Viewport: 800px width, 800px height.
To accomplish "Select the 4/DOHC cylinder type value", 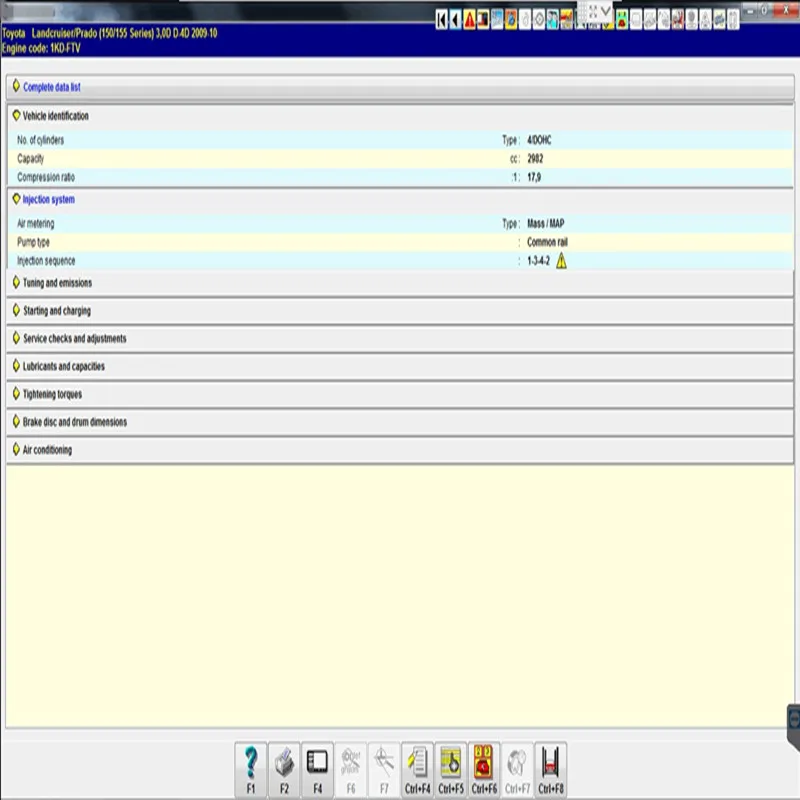I will [539, 140].
